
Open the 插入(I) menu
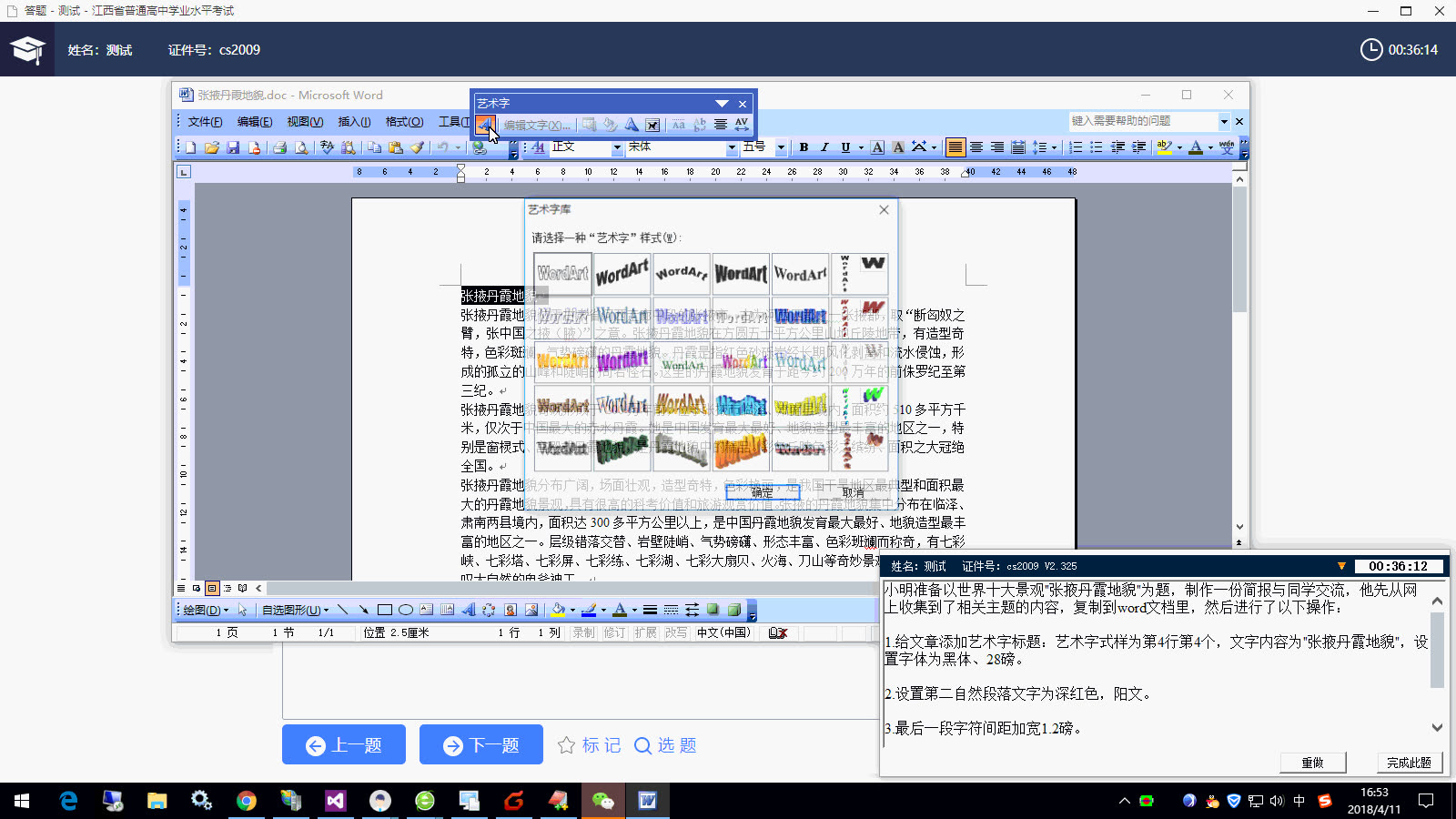[354, 121]
